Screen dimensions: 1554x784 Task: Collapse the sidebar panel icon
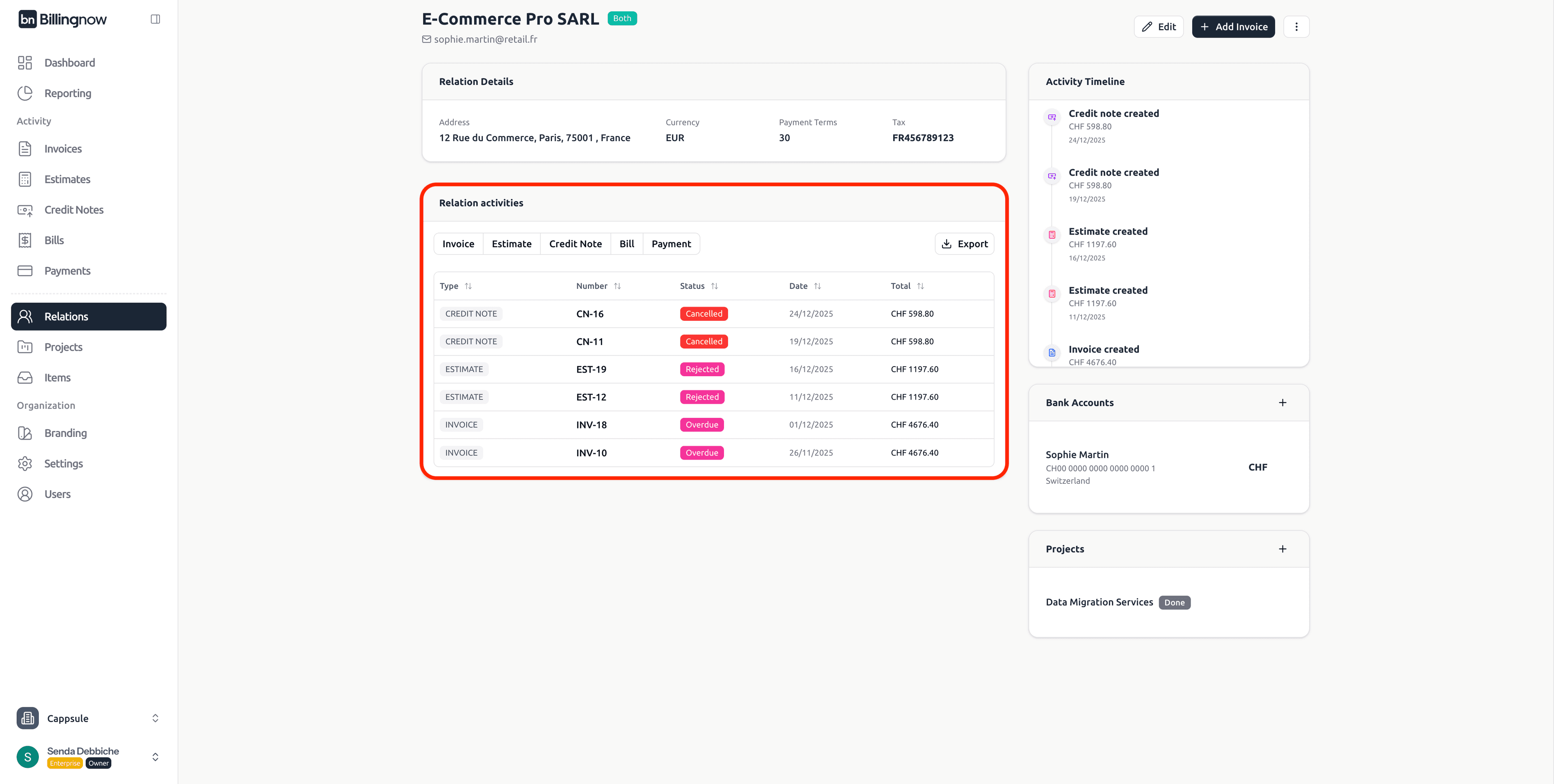155,19
